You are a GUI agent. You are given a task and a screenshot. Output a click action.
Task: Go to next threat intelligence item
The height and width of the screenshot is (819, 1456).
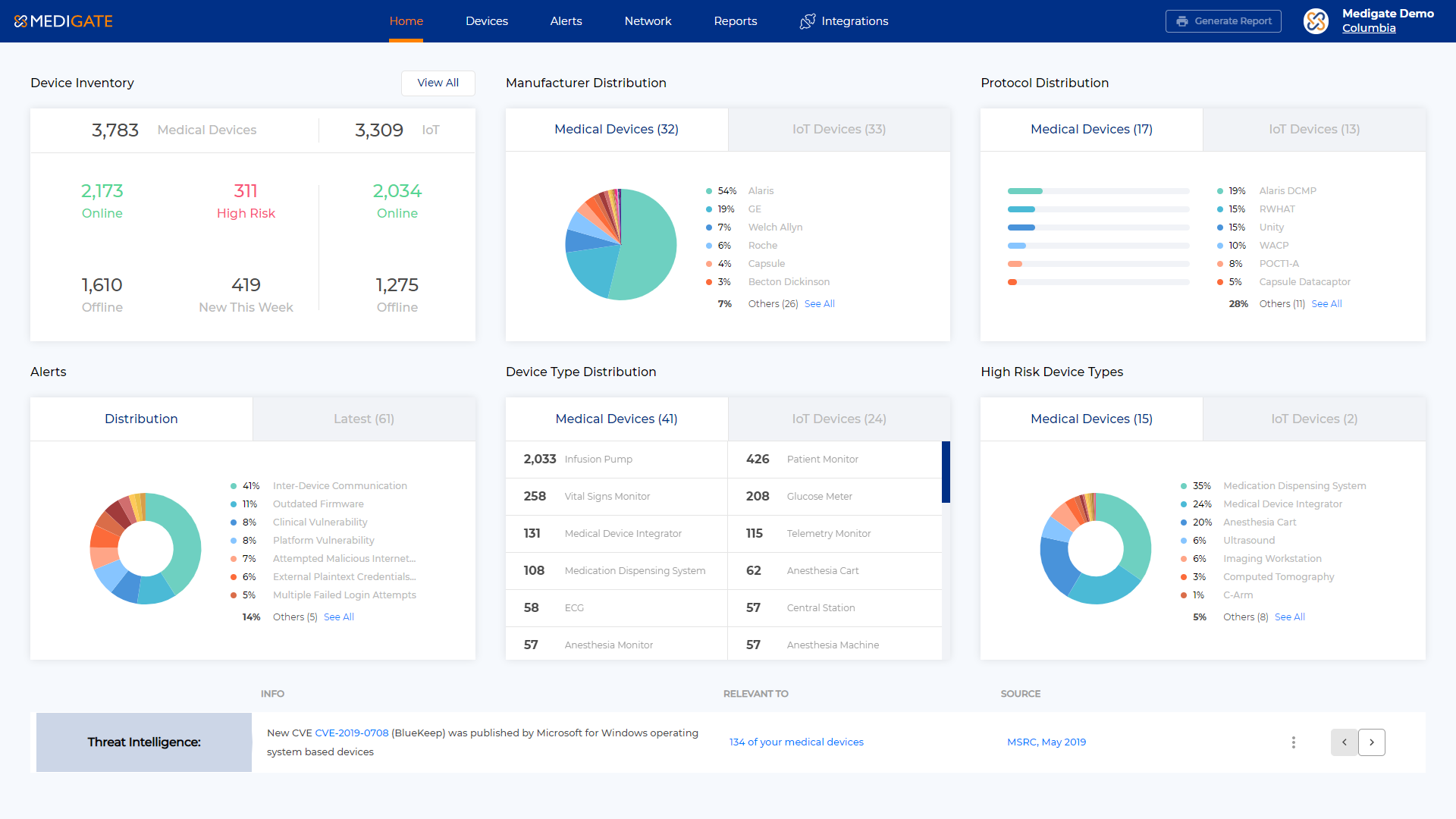tap(1372, 742)
